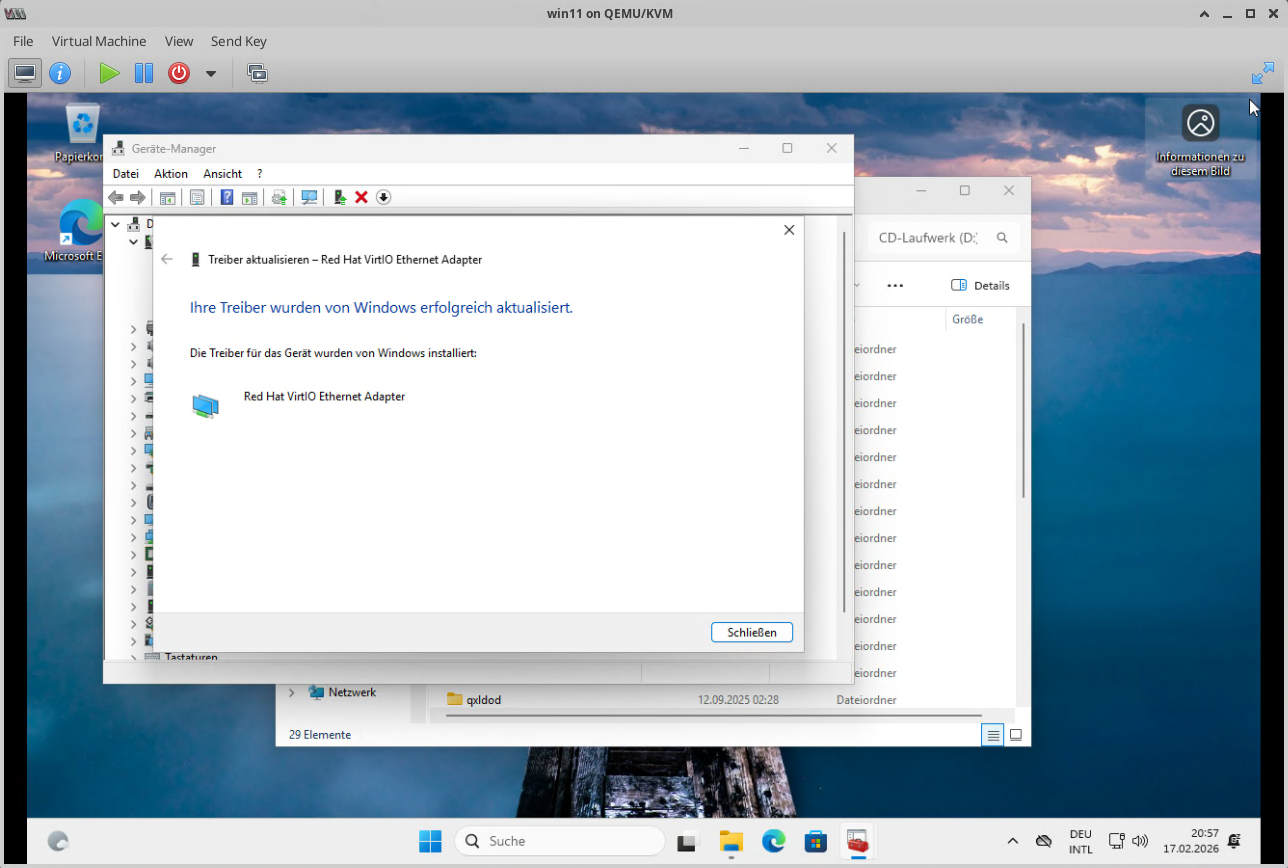Show hidden system tray icons chevron
The width and height of the screenshot is (1288, 868).
(x=1012, y=841)
